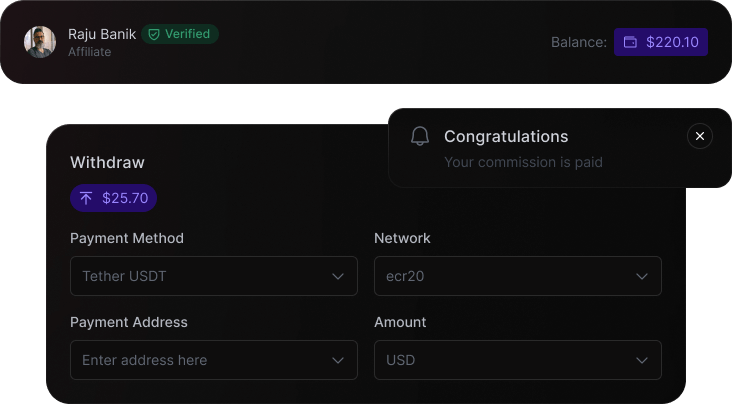The width and height of the screenshot is (732, 404).
Task: Click the Payment Address input field
Action: [200, 360]
